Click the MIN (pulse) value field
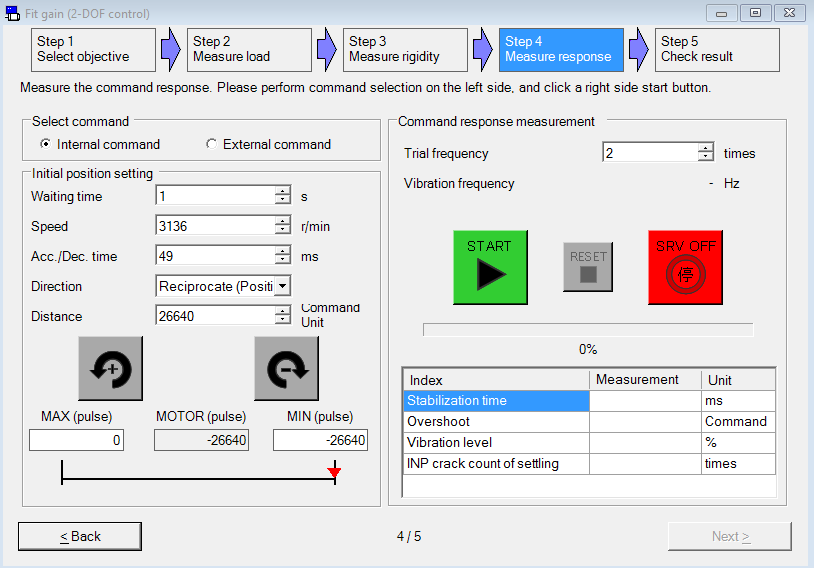 (320, 440)
